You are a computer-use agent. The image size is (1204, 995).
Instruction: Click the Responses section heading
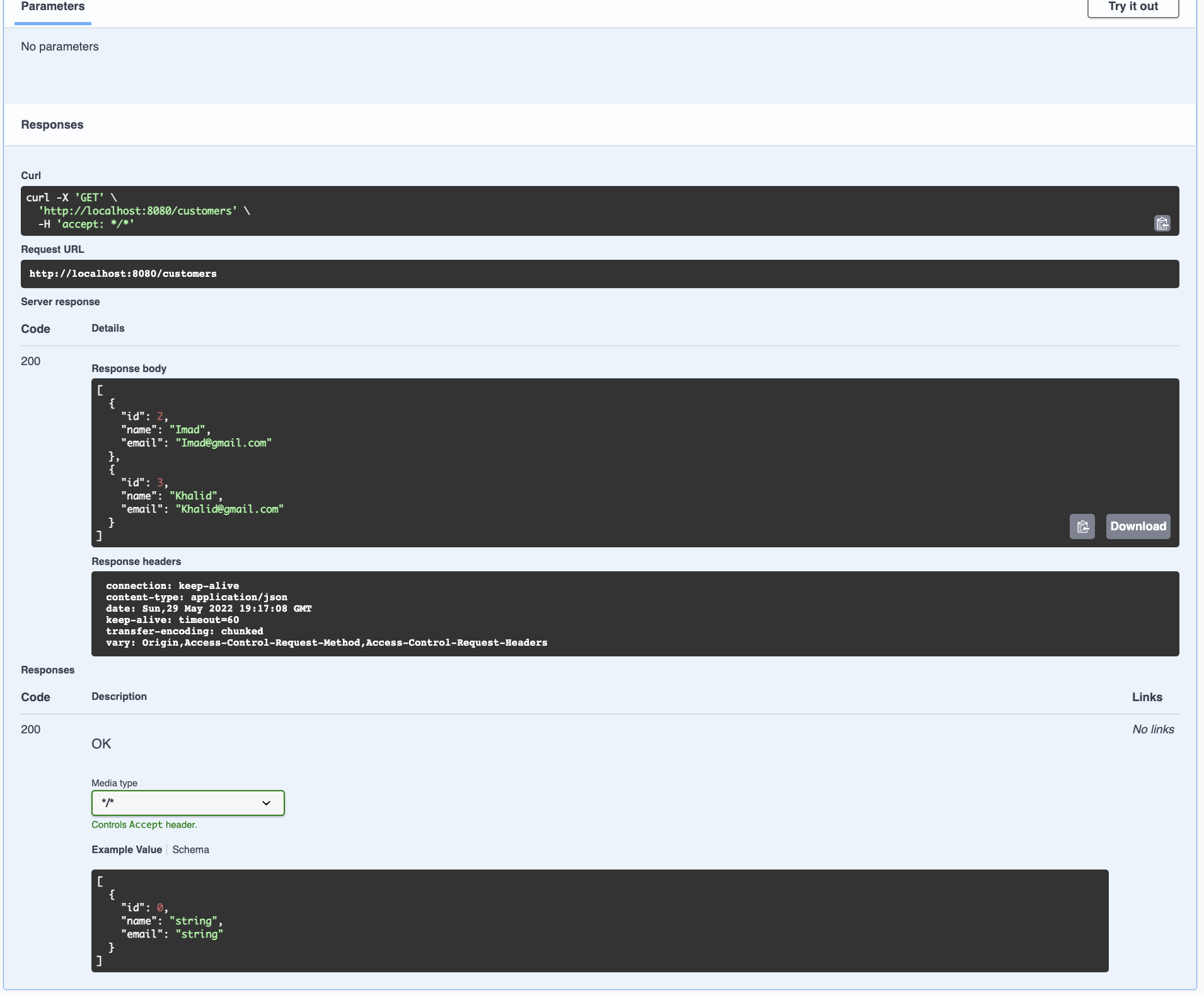pos(52,124)
